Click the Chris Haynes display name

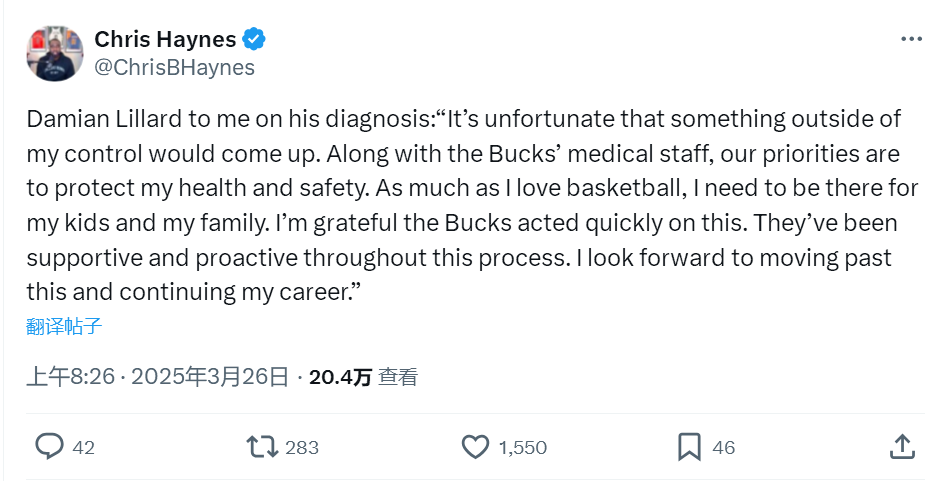point(165,39)
